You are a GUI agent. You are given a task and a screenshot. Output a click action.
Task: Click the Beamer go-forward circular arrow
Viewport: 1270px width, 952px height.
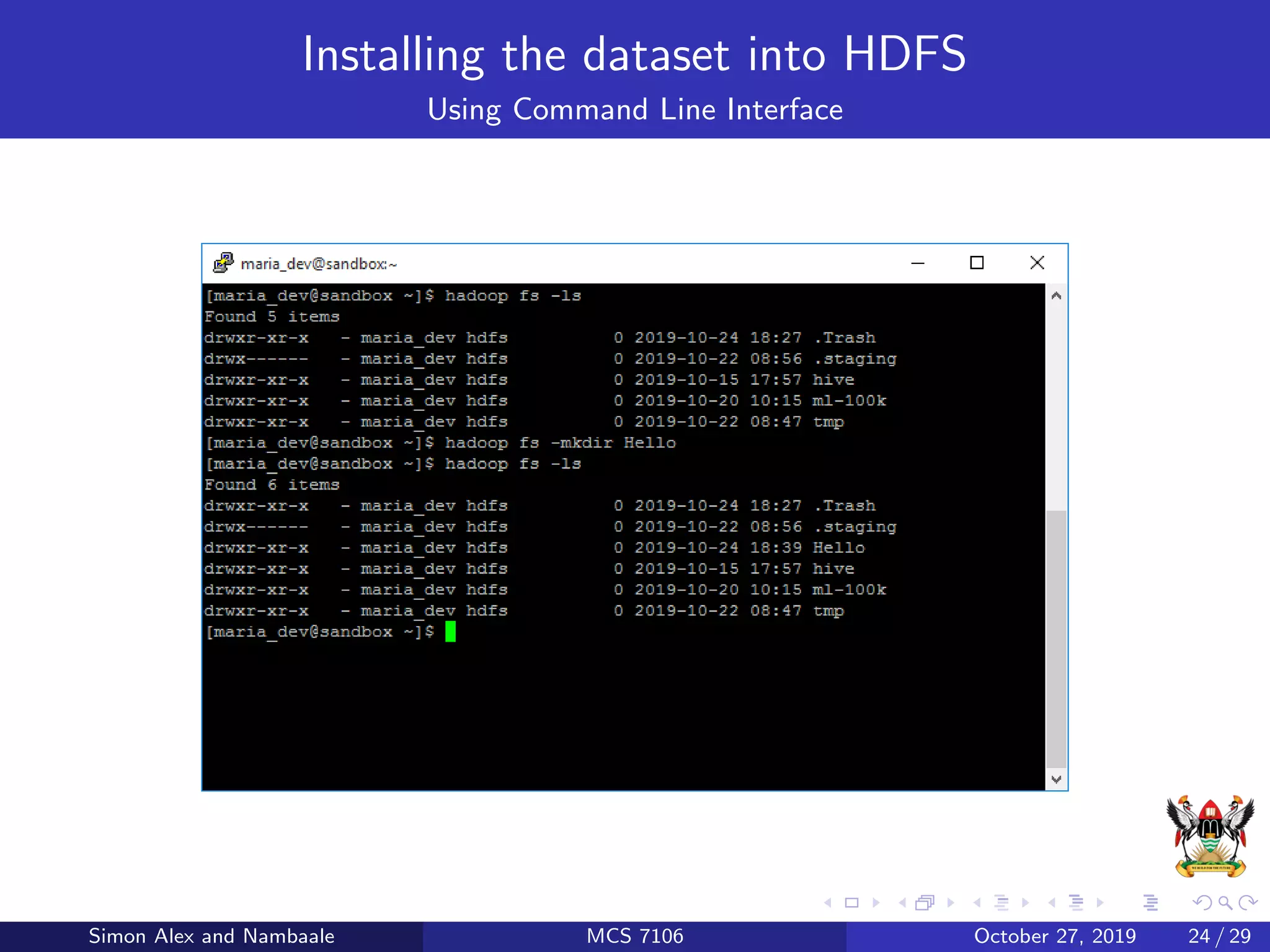pyautogui.click(x=1248, y=903)
